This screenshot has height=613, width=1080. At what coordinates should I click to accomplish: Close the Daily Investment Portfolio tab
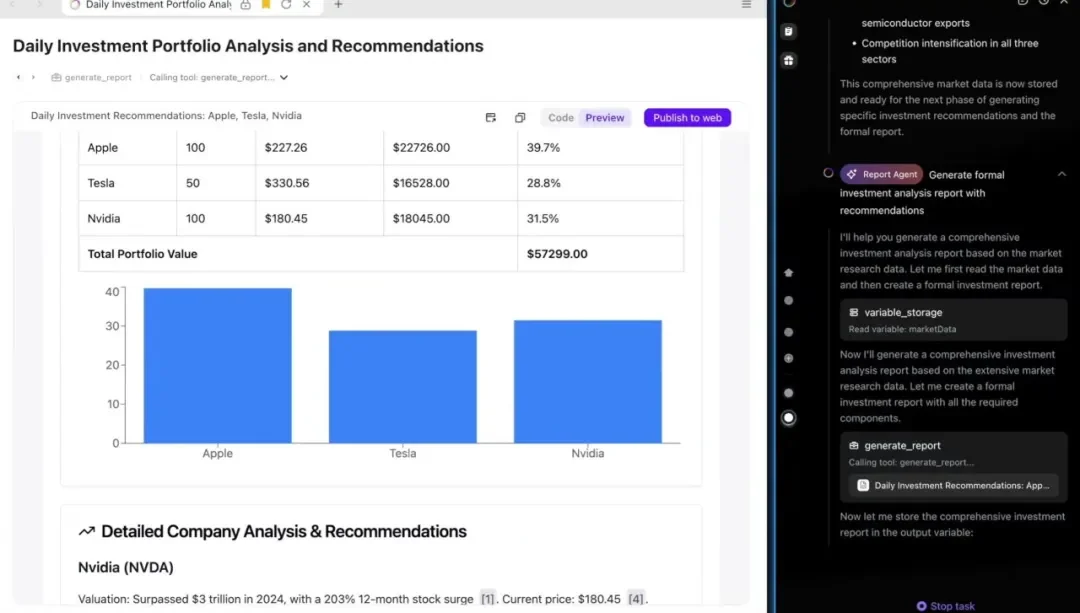pyautogui.click(x=307, y=5)
